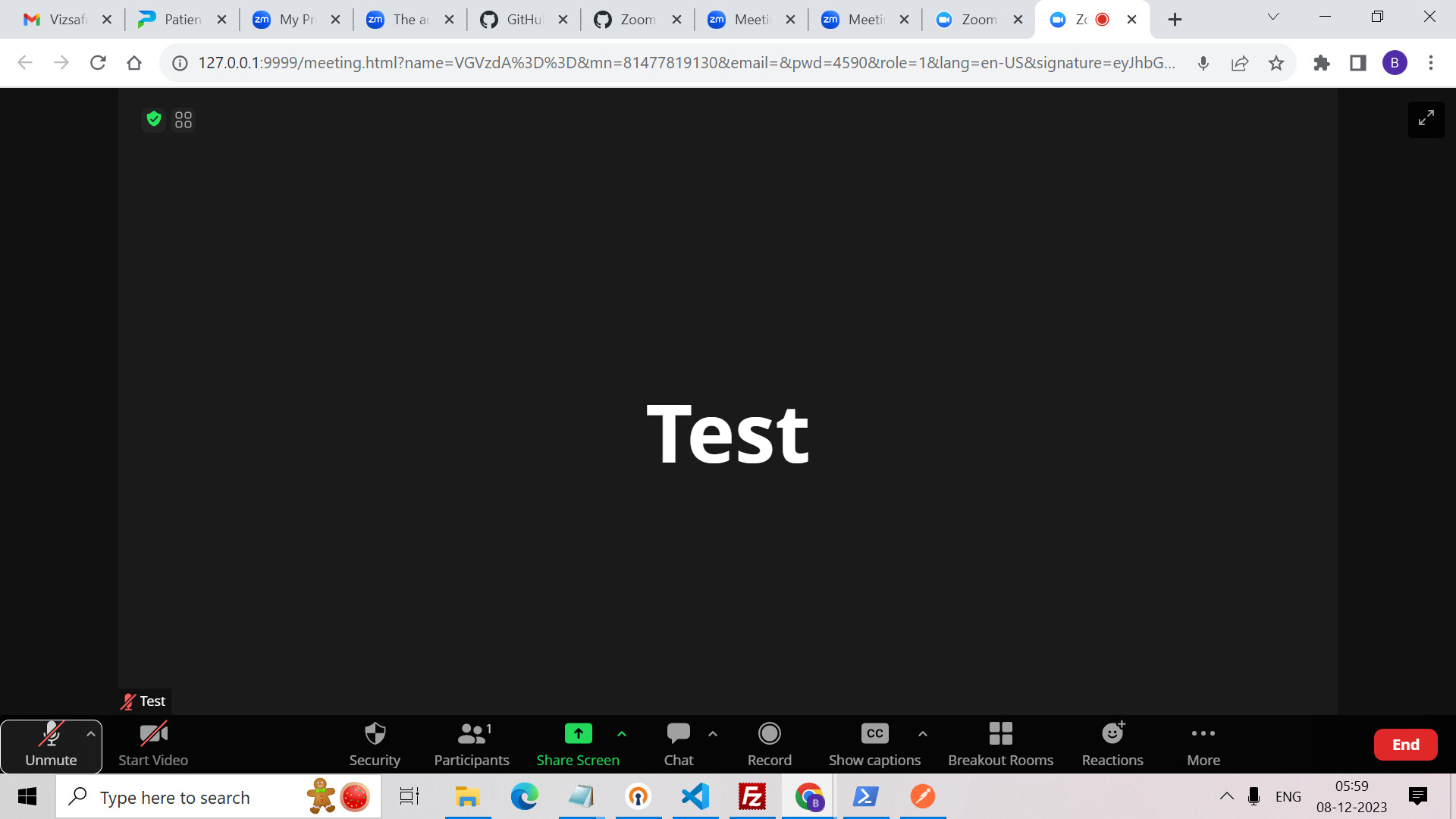1456x819 pixels.
Task: End the meeting with red End button
Action: click(1405, 745)
